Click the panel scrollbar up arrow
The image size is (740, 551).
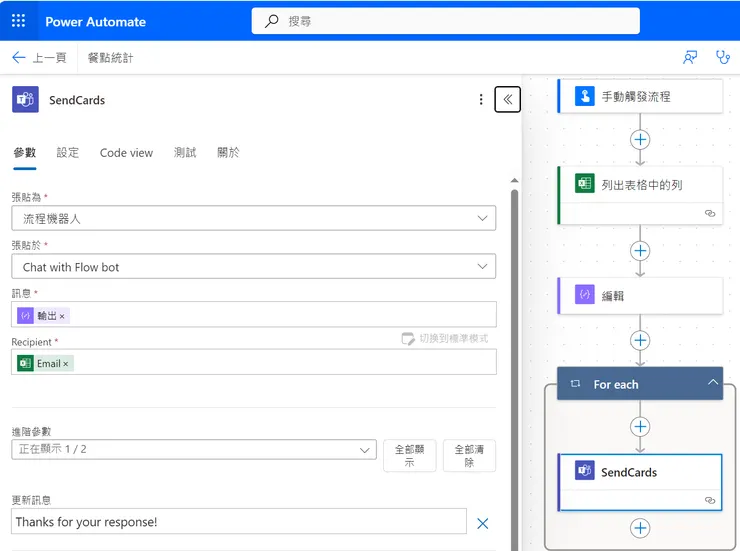point(514,180)
